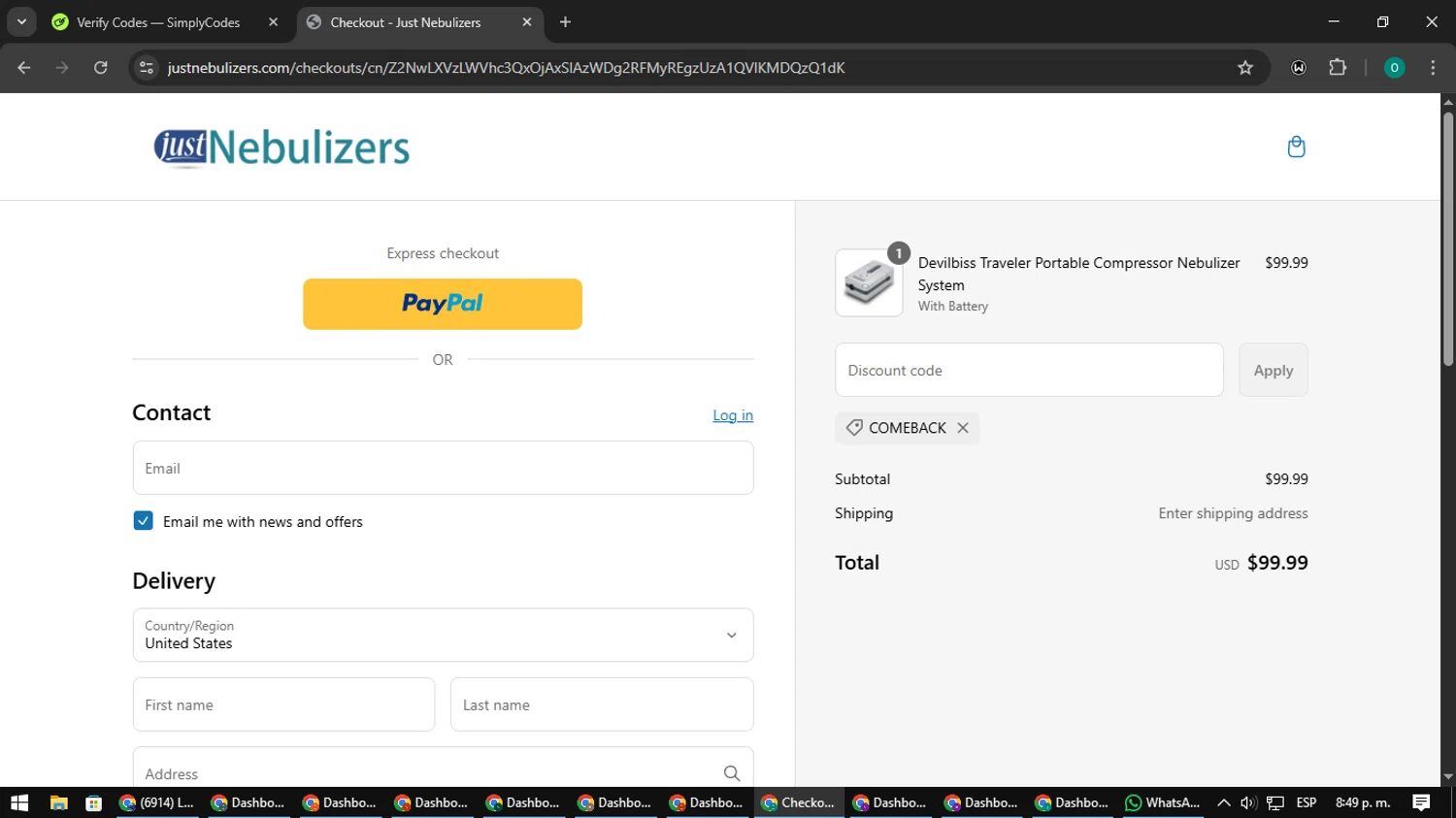Click the Log in link
Screen dimensions: 1456x818
(733, 415)
